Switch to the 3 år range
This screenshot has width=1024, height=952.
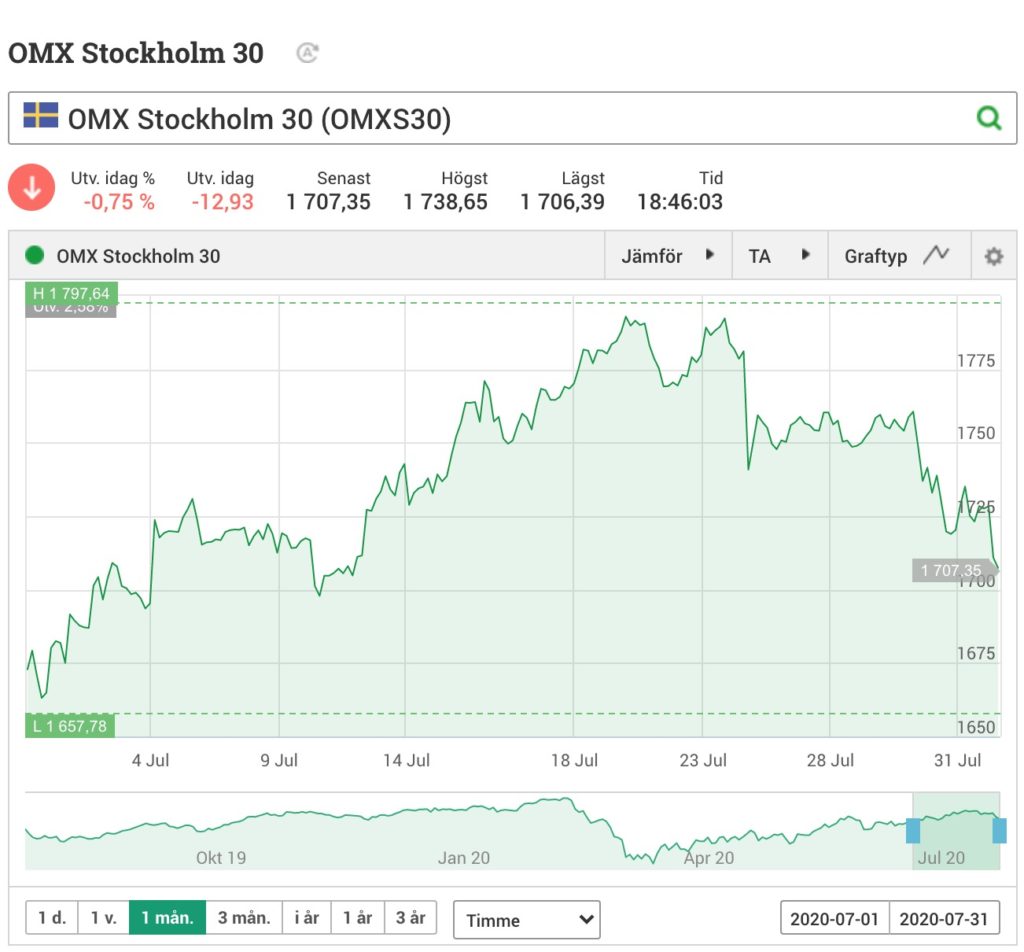tap(410, 917)
